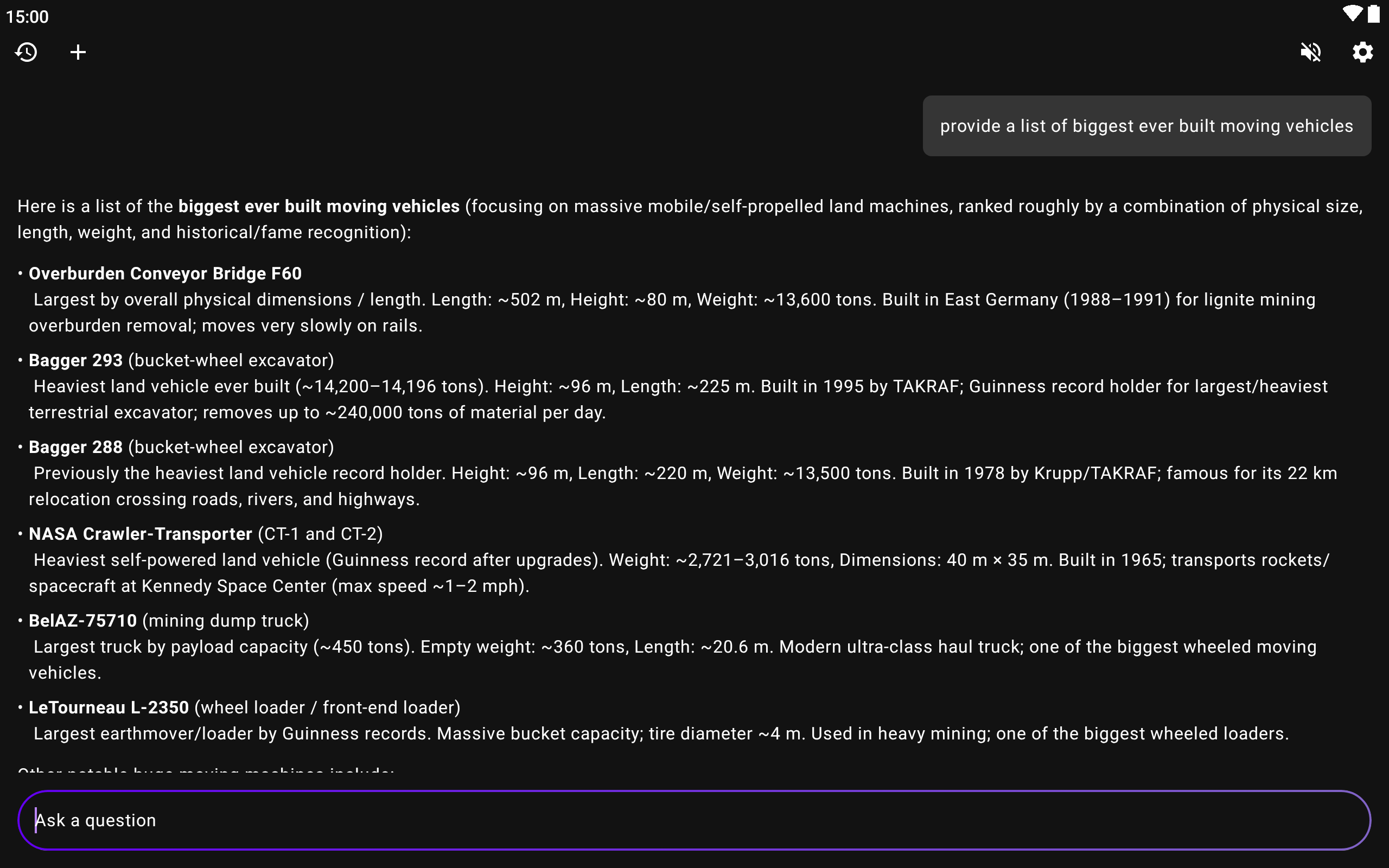This screenshot has height=868, width=1389.
Task: Tap the status bar clock 15:00
Action: (x=28, y=17)
